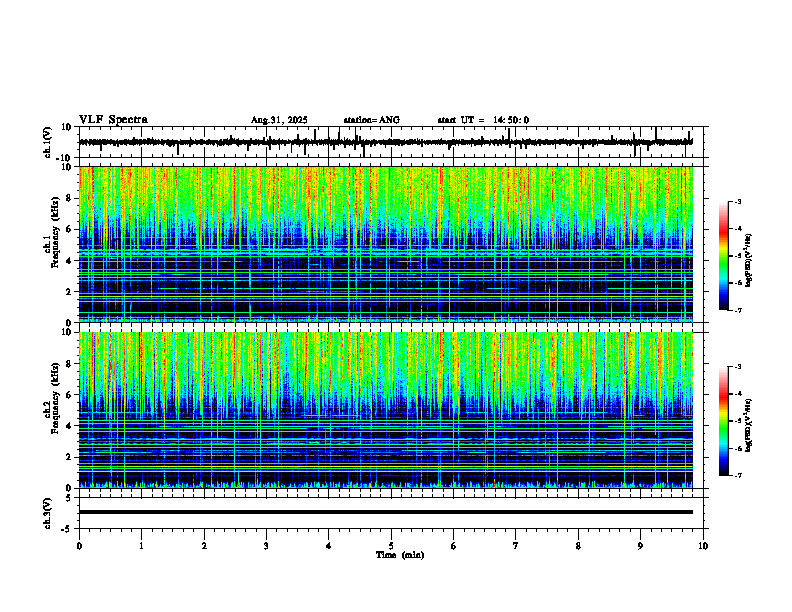Click the '-7' label on ch.1 color scale
The width and height of the screenshot is (792, 612).
pyautogui.click(x=737, y=310)
